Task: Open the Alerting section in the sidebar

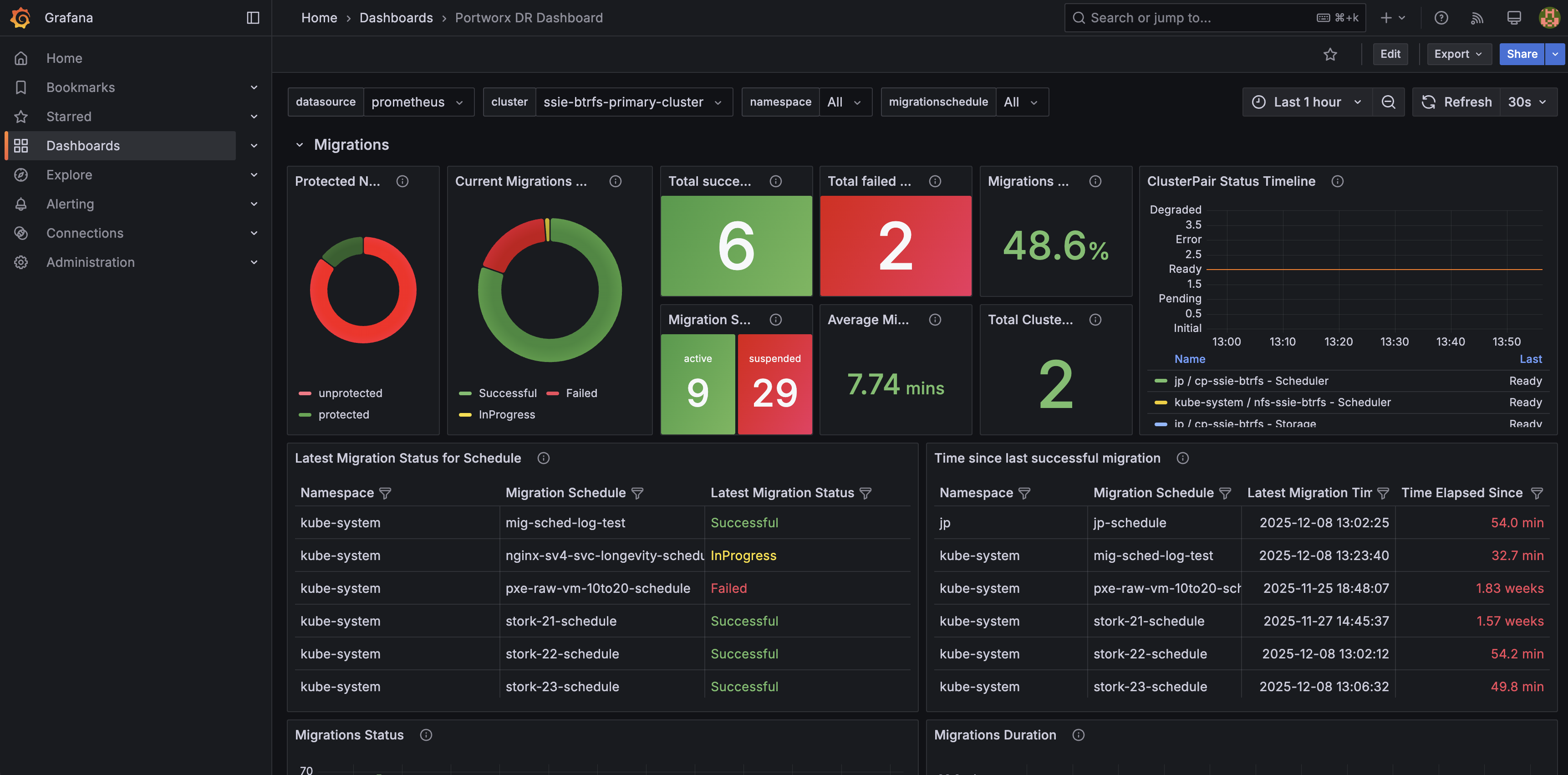Action: pyautogui.click(x=70, y=204)
